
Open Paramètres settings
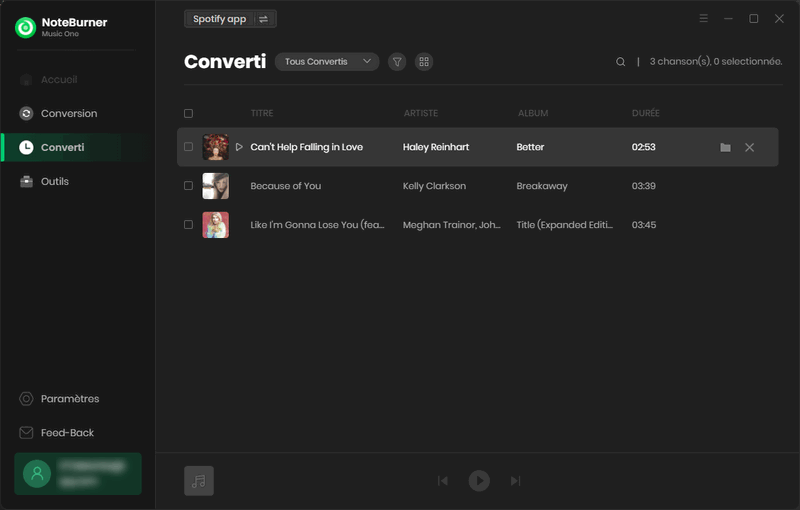tap(70, 399)
